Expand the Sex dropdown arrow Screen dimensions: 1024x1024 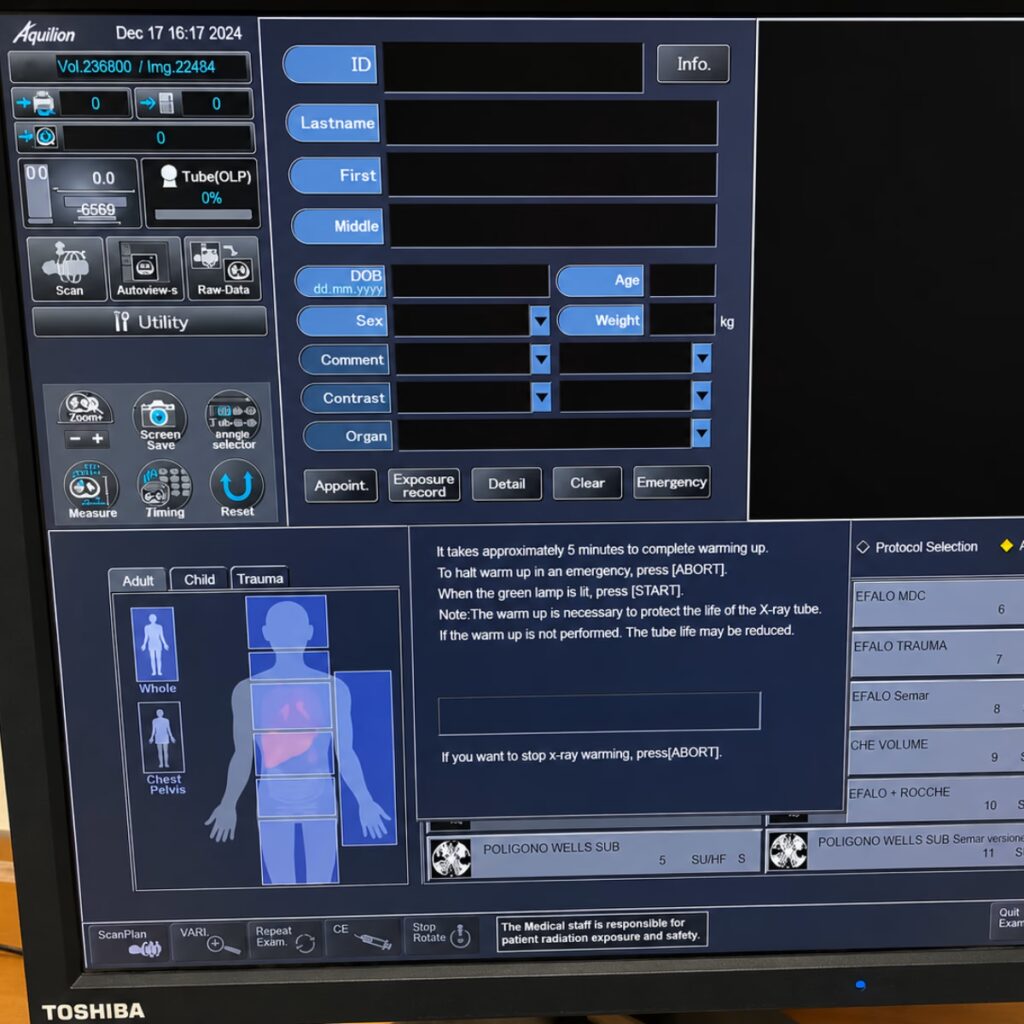(540, 321)
